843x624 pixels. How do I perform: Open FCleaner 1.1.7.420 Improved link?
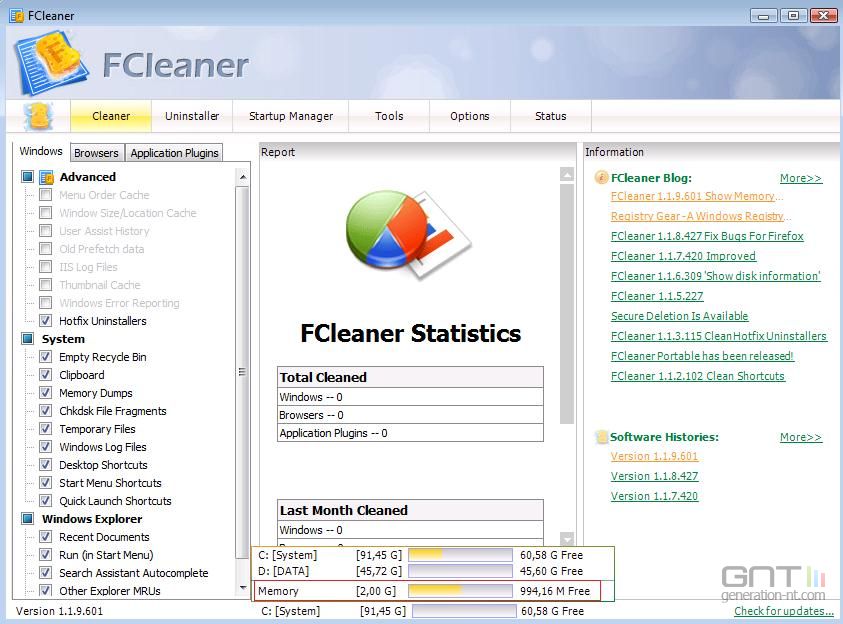tap(683, 256)
